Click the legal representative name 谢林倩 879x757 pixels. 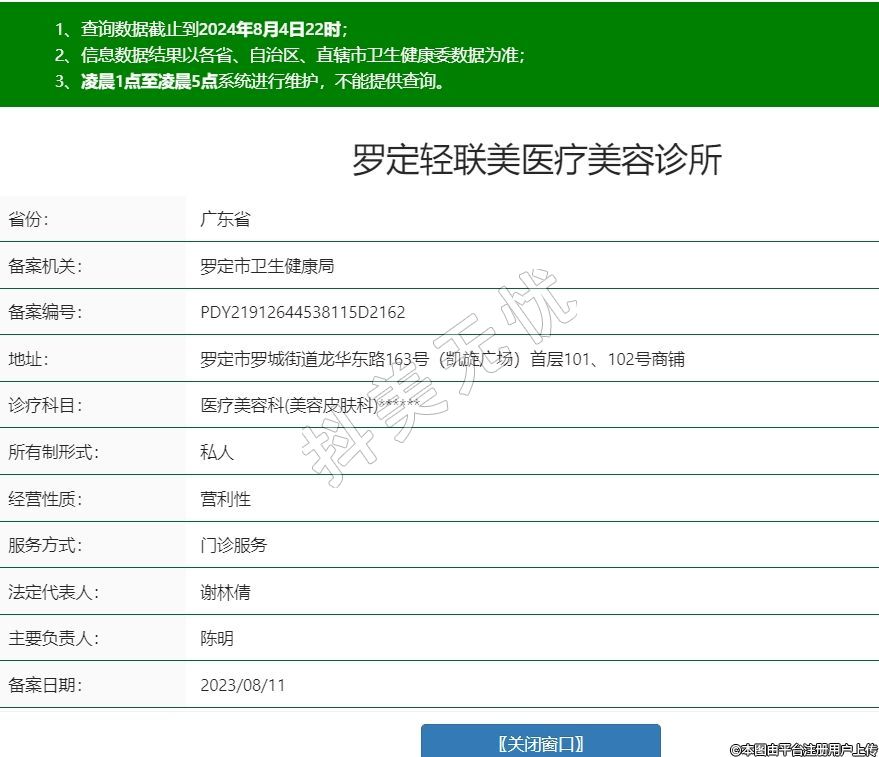[225, 592]
